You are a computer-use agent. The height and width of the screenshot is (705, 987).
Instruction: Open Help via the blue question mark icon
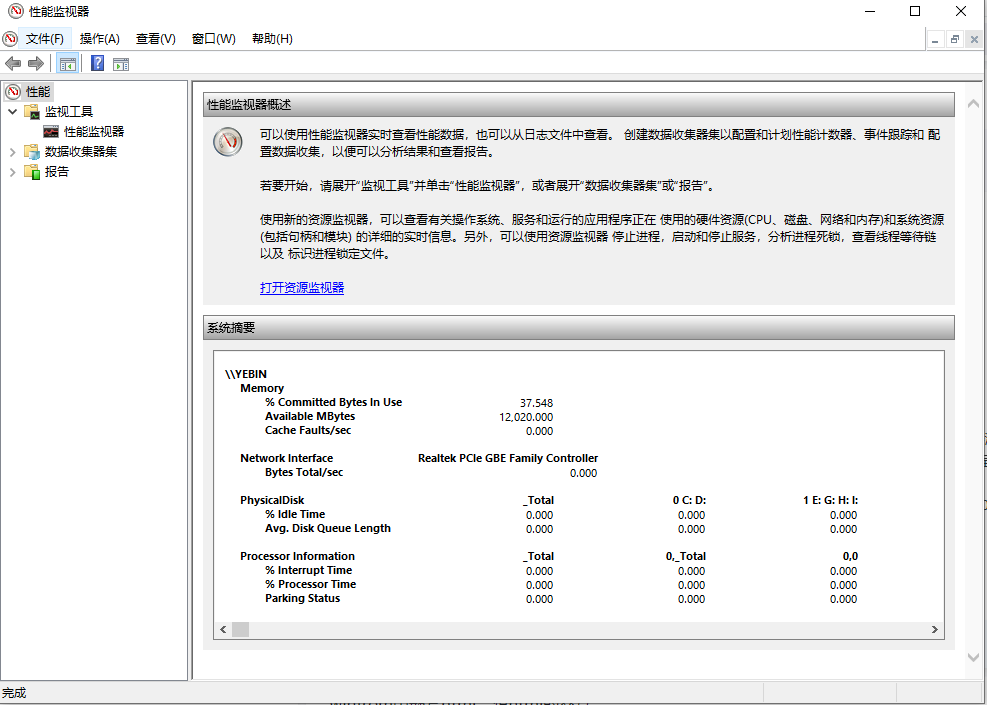coord(97,64)
